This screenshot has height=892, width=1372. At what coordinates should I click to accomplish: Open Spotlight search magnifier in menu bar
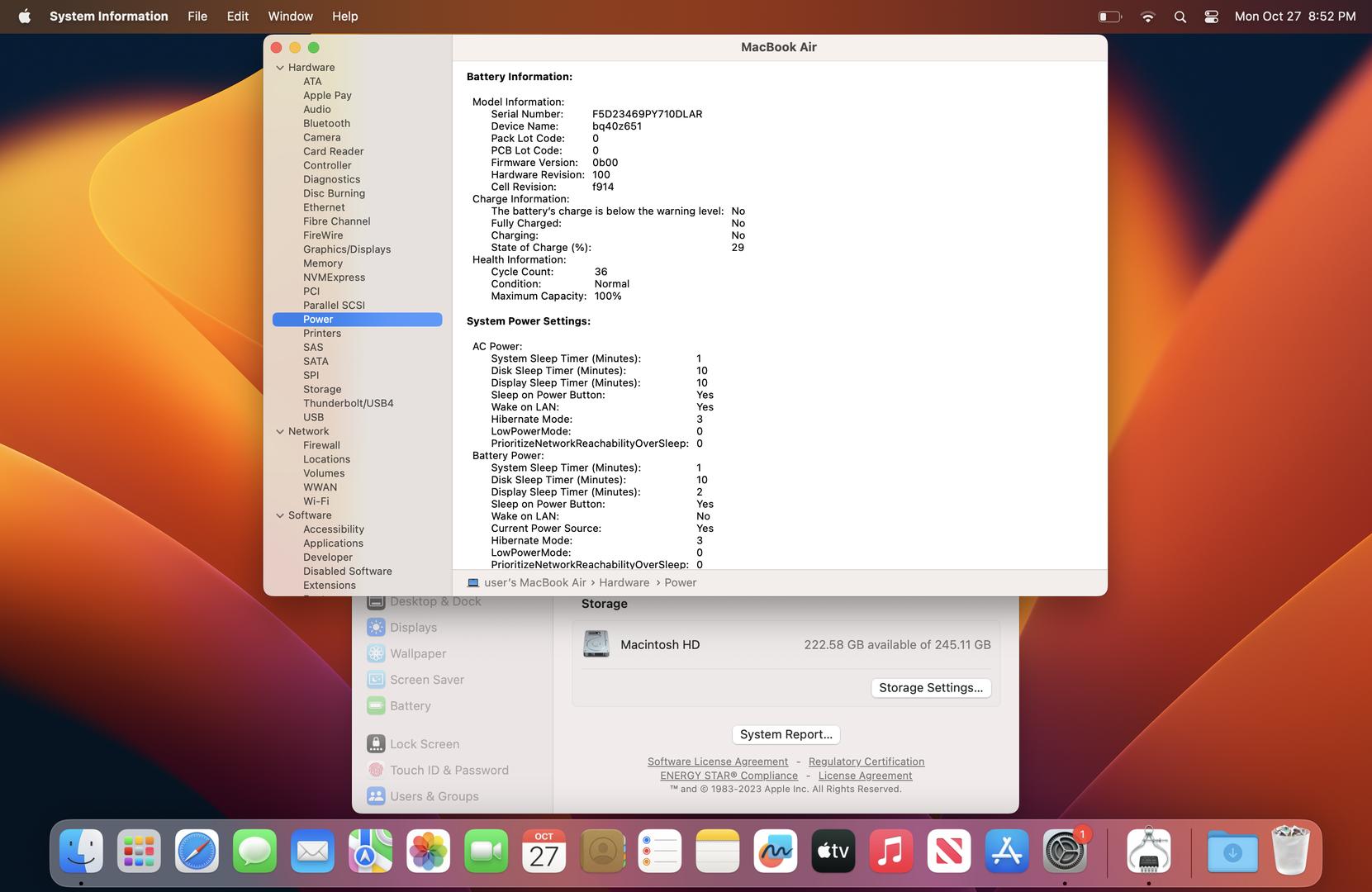[1180, 17]
